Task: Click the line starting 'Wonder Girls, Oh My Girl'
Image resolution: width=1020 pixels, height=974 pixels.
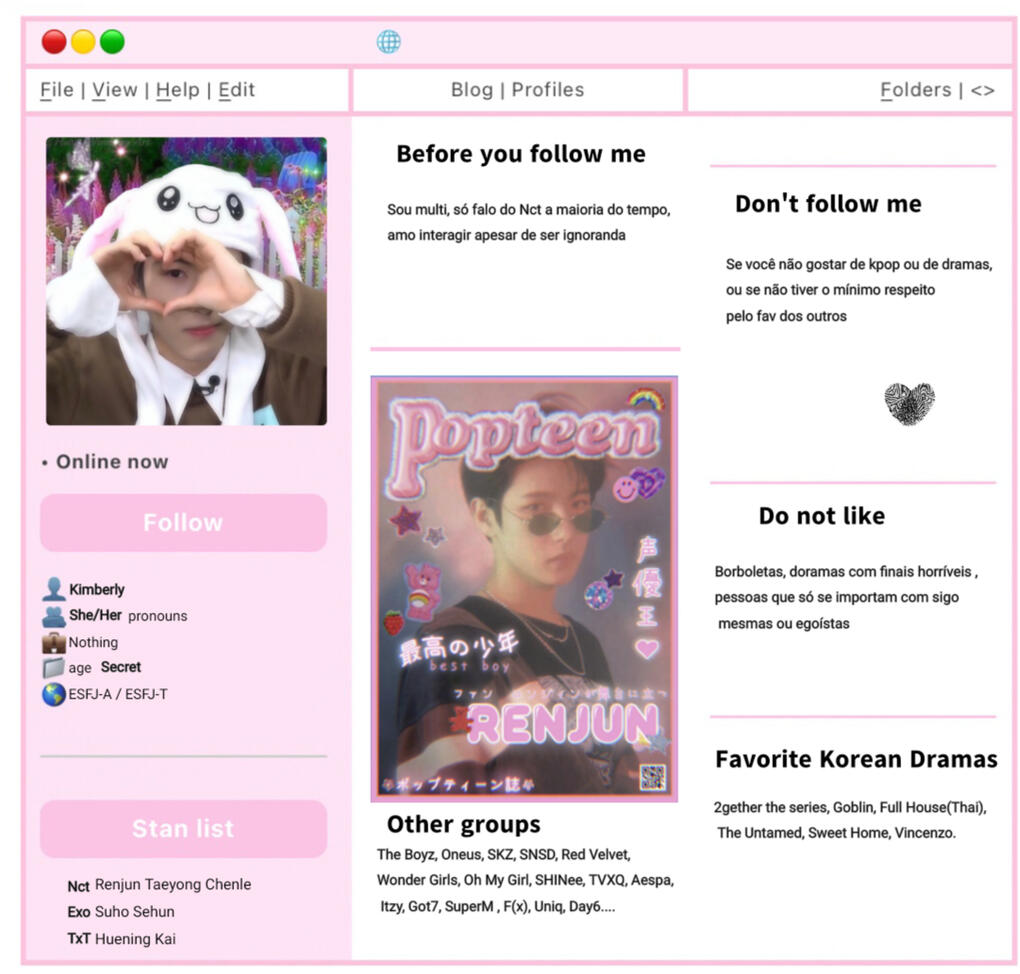Action: [x=526, y=880]
